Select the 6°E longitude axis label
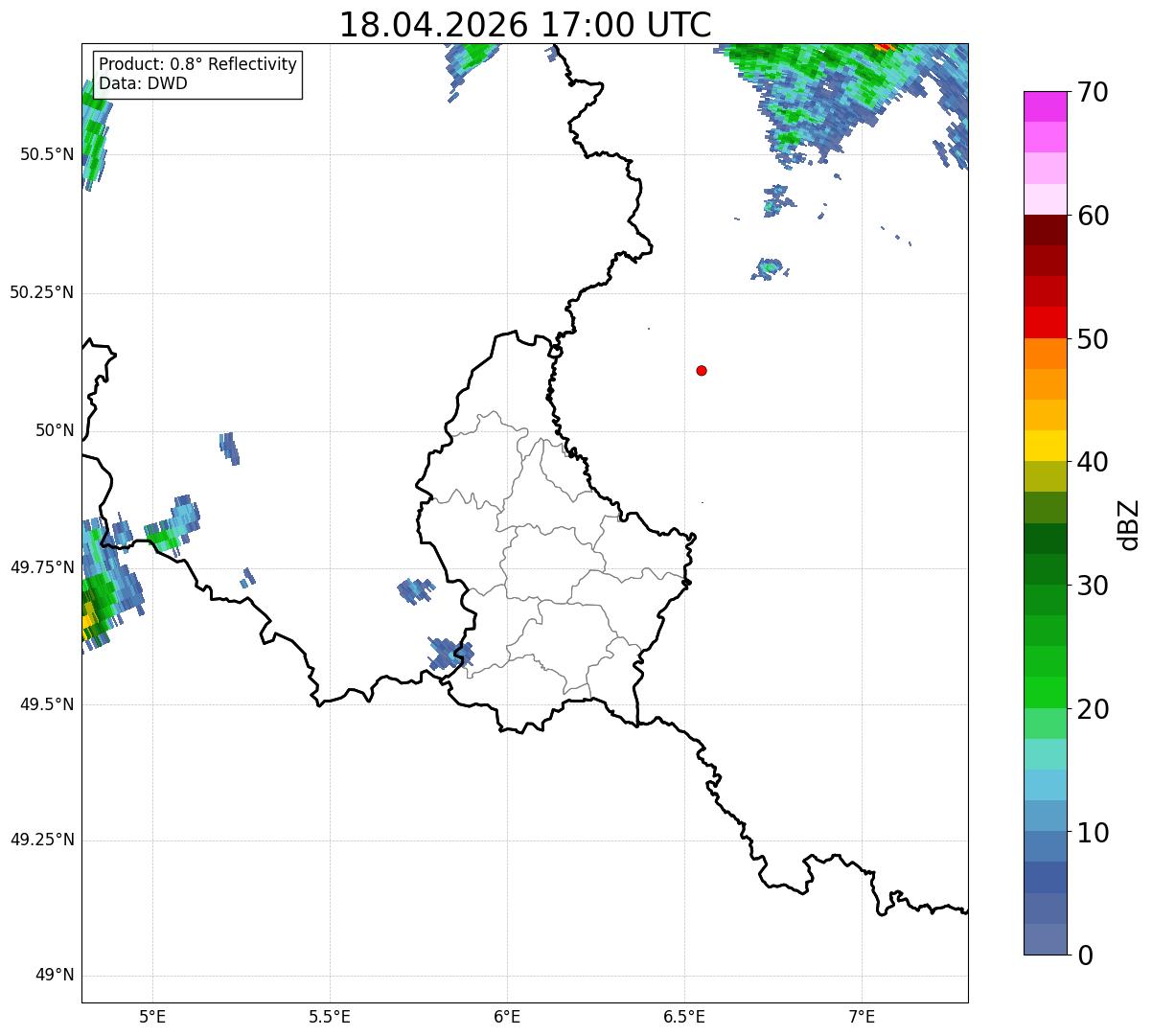The image size is (1152, 1036). coord(507,1016)
